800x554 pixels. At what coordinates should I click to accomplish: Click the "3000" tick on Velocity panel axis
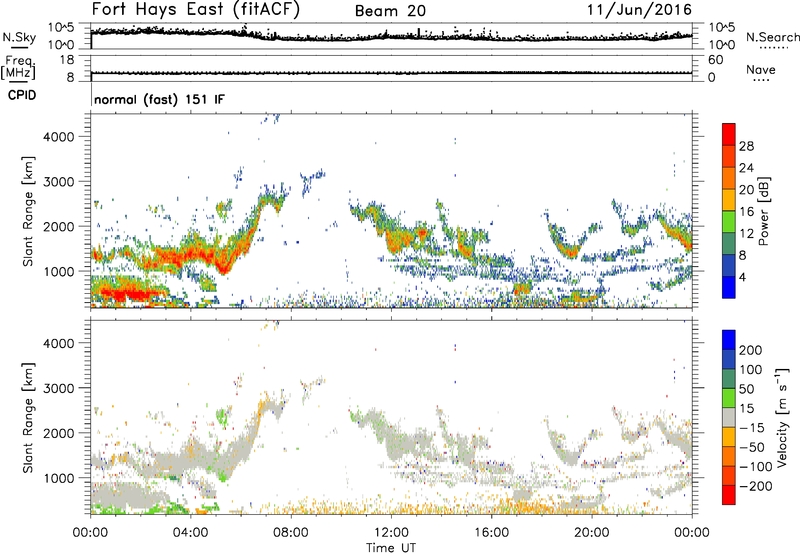click(58, 388)
